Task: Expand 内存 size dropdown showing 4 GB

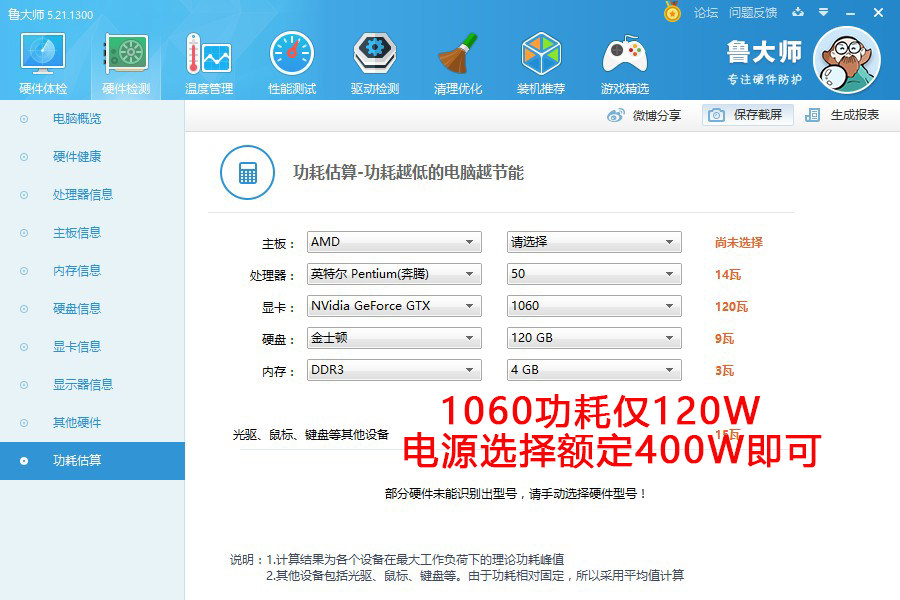Action: [x=594, y=370]
